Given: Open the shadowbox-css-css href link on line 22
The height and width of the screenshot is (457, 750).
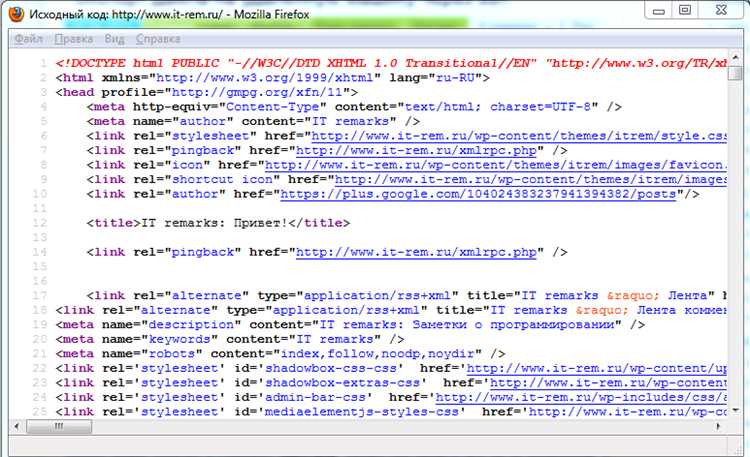Looking at the screenshot, I should point(597,368).
